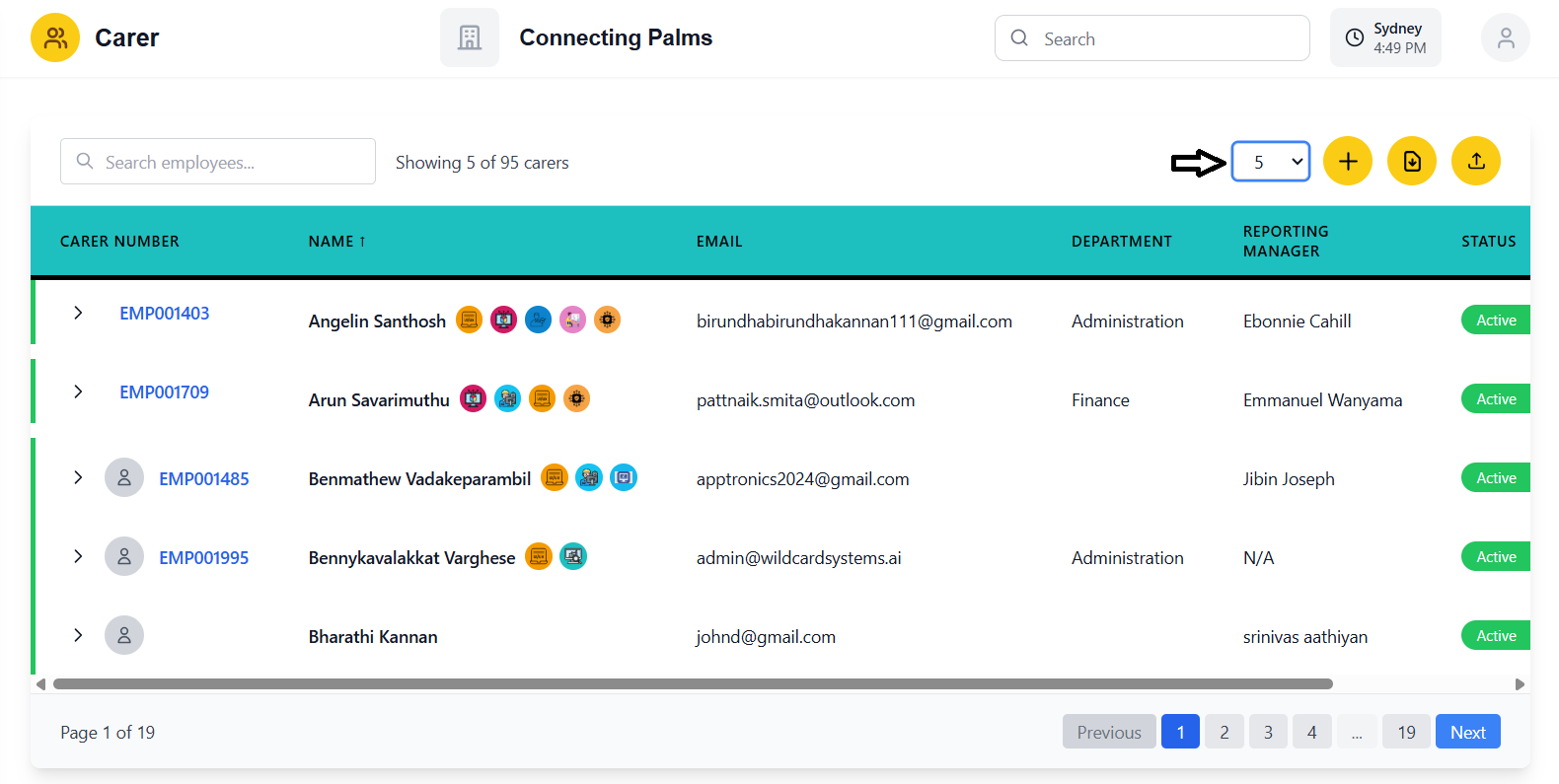Go to page 2
This screenshot has width=1559, height=784.
pos(1224,732)
